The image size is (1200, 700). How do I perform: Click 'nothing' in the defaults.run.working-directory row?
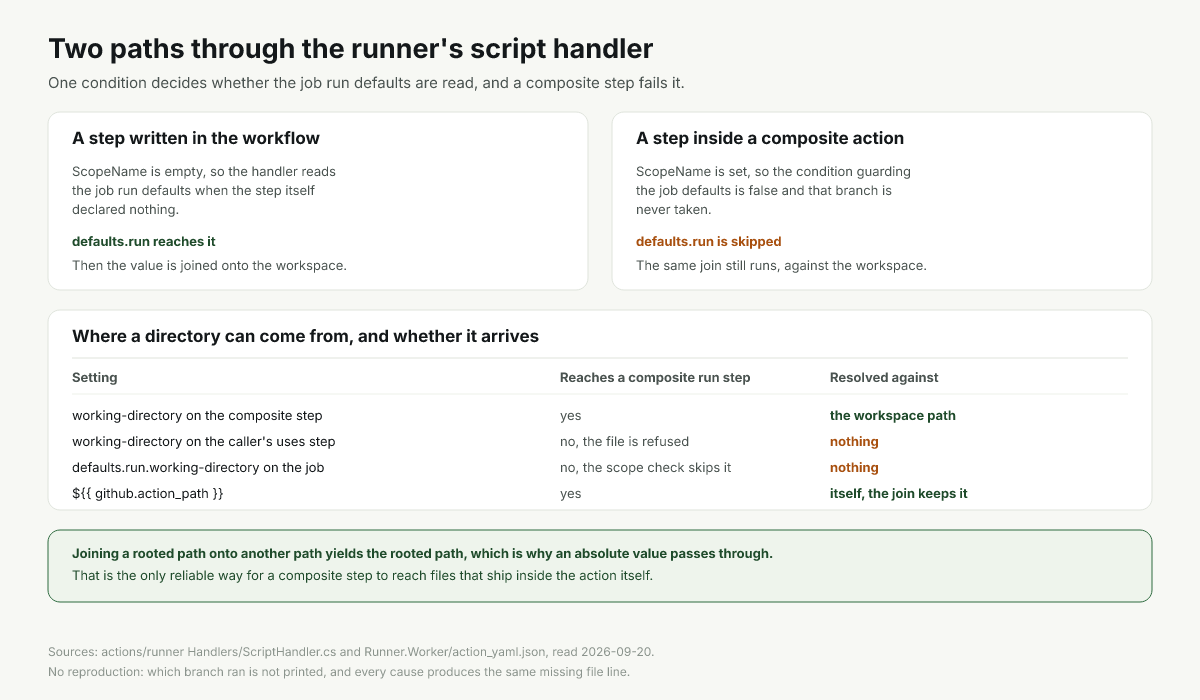(x=854, y=467)
